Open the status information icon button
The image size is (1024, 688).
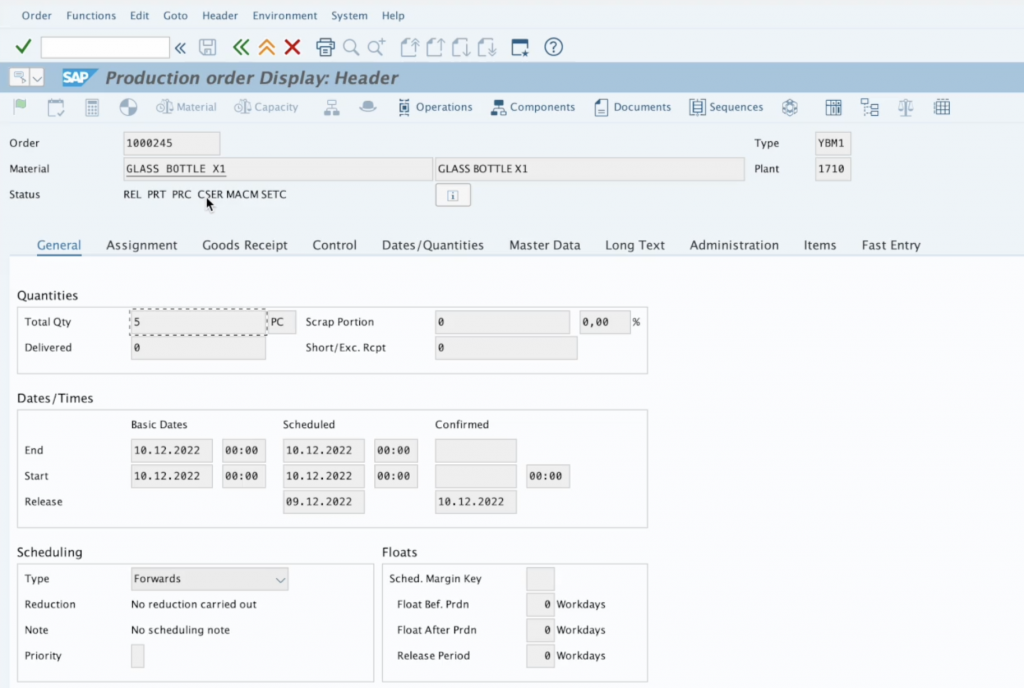pos(453,196)
